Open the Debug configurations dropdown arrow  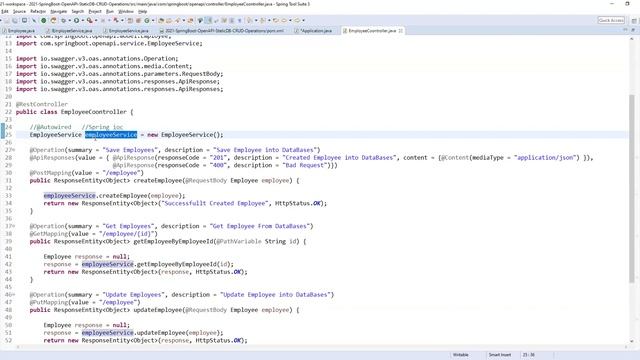(x=69, y=20)
